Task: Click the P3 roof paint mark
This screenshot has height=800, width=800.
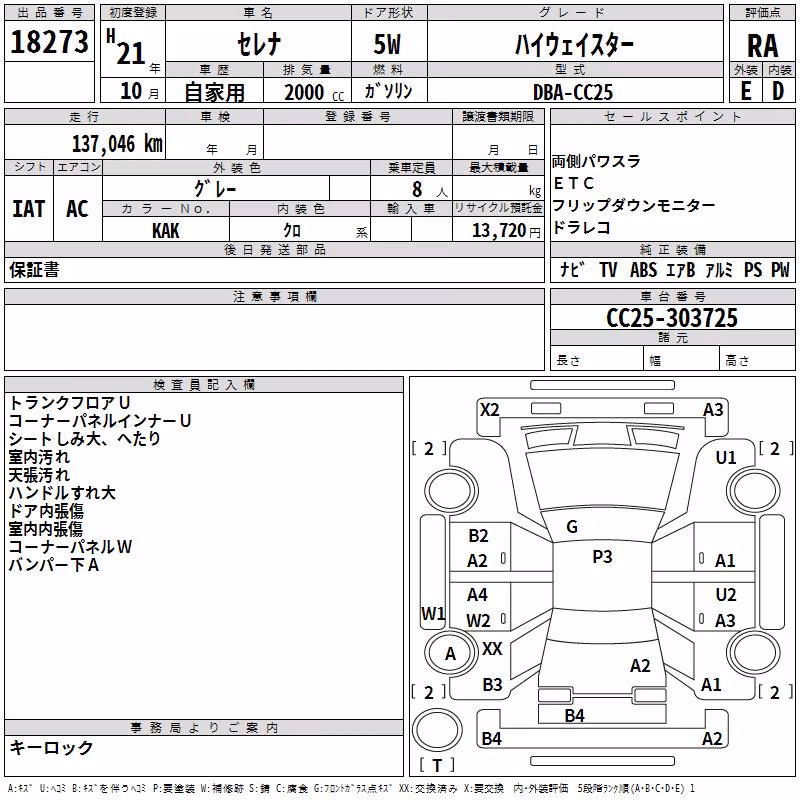Action: pyautogui.click(x=602, y=557)
